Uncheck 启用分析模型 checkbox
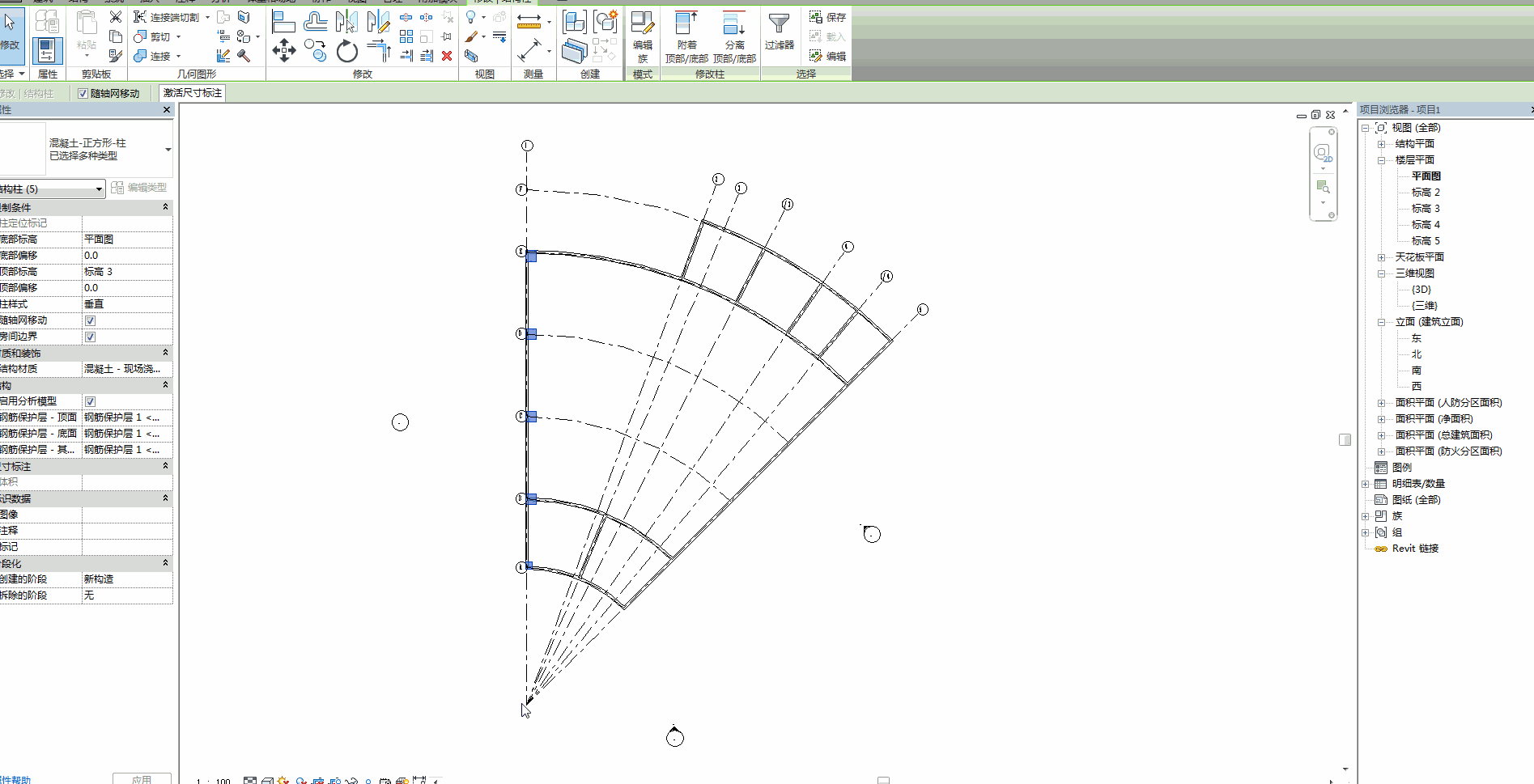 [90, 401]
